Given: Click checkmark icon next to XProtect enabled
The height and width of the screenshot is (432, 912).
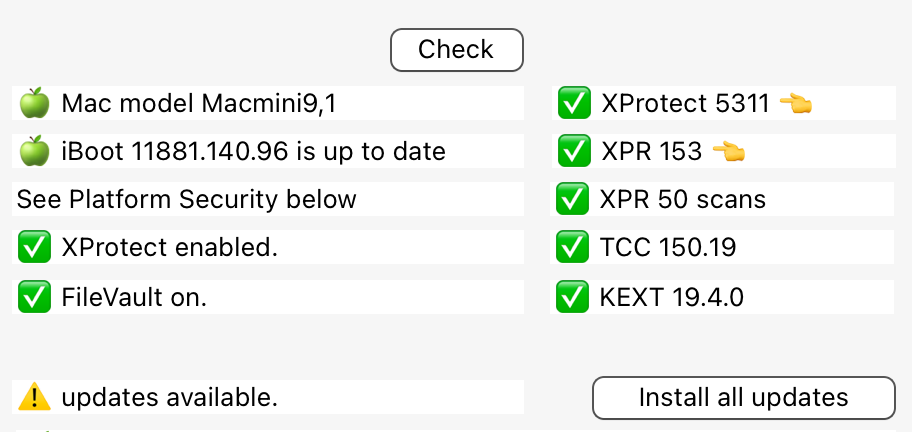Looking at the screenshot, I should click(34, 247).
